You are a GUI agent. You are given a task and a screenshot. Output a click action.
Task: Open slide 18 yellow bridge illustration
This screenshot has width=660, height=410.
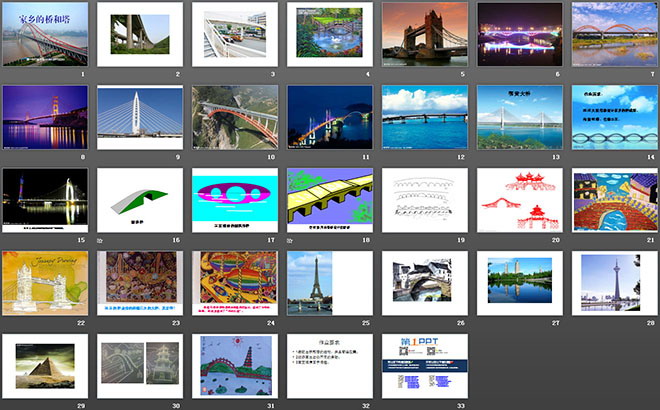point(329,200)
